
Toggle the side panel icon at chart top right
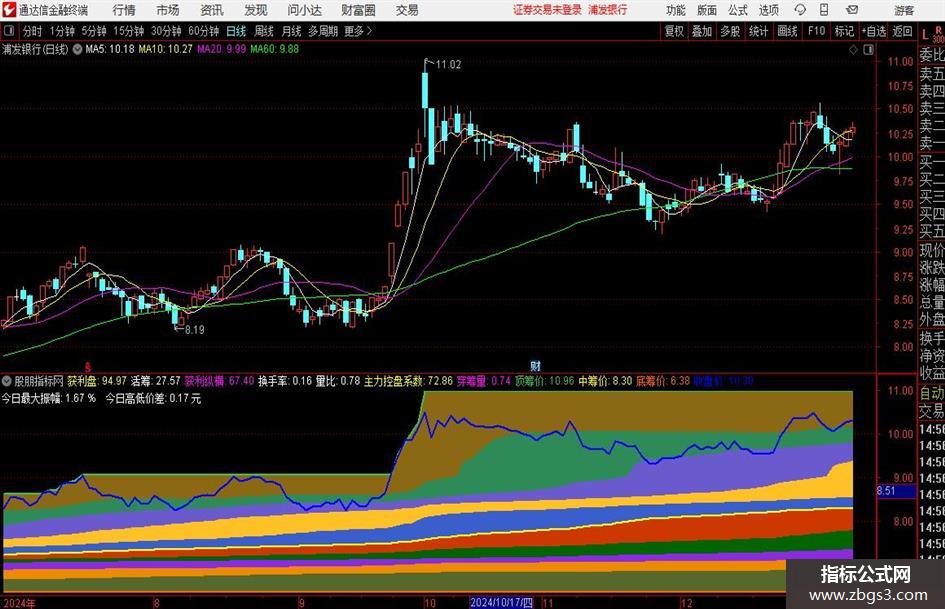coord(868,50)
